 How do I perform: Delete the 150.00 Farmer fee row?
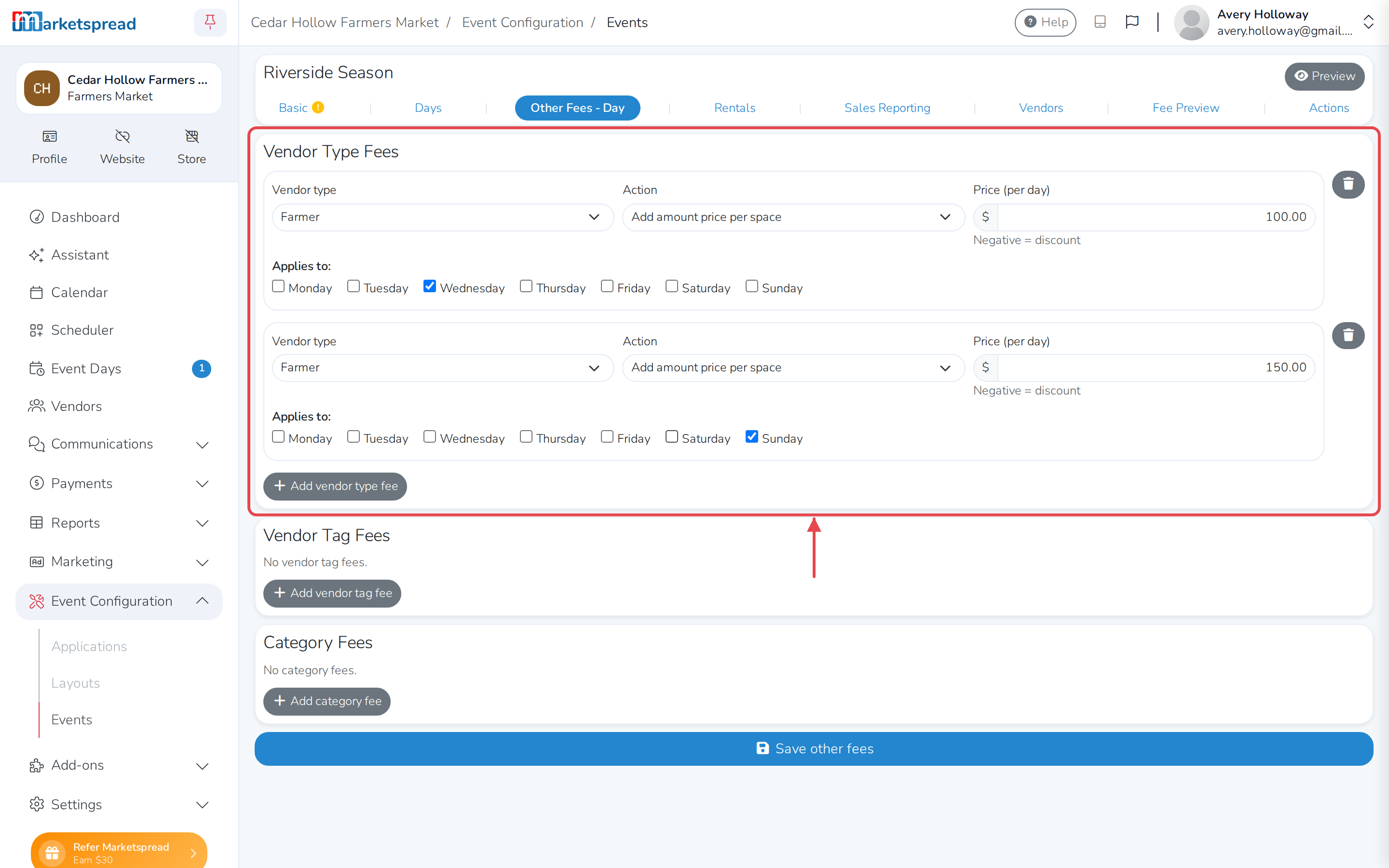[x=1348, y=335]
